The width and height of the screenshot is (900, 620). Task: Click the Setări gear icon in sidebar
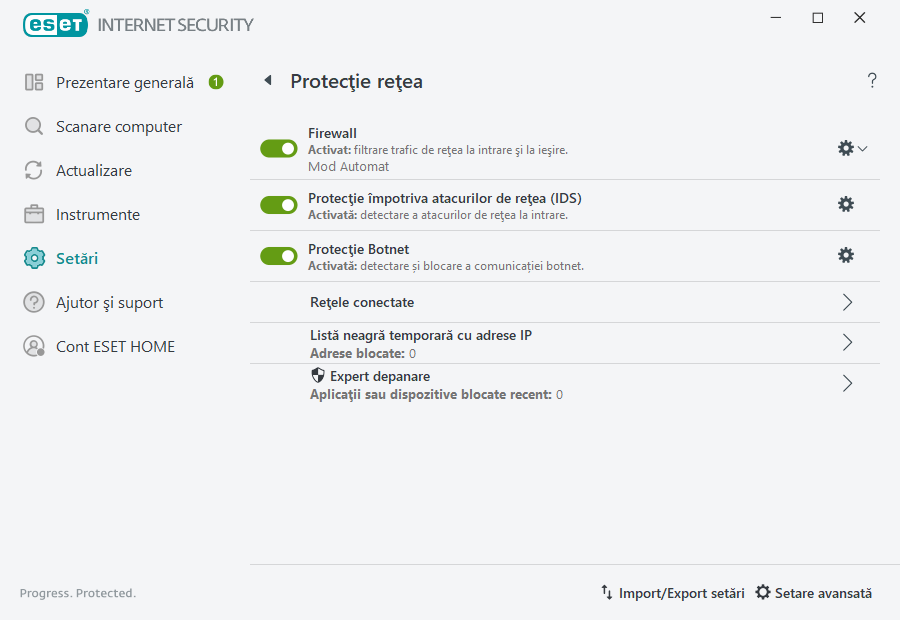tap(33, 258)
